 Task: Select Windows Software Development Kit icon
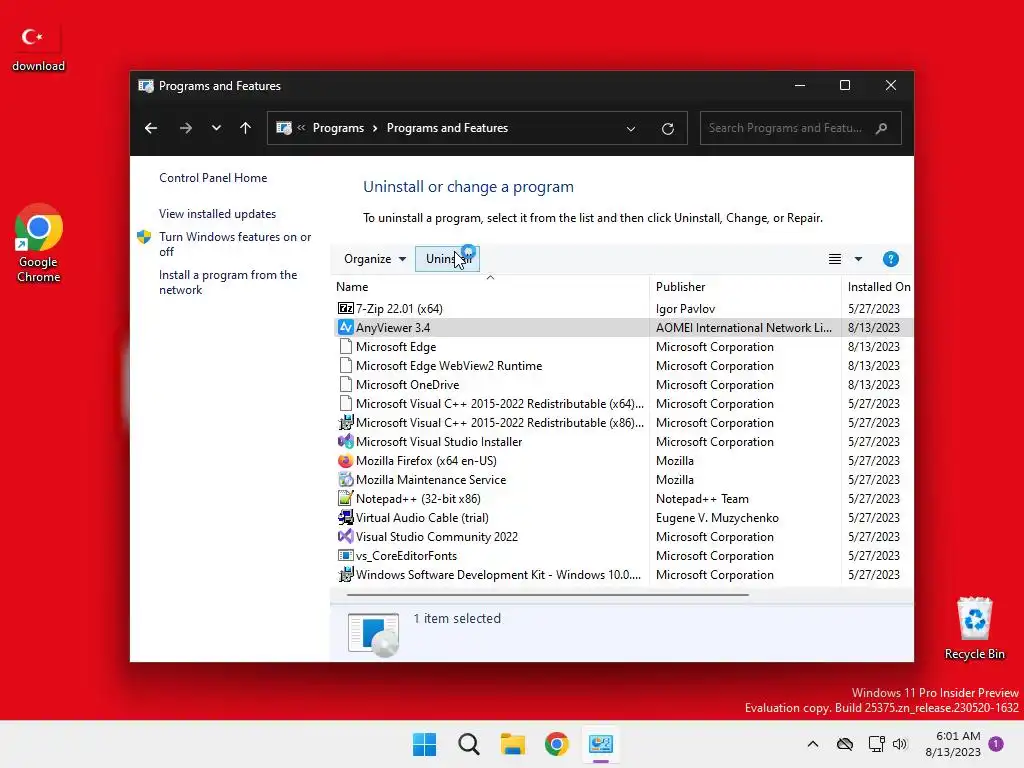[x=345, y=574]
